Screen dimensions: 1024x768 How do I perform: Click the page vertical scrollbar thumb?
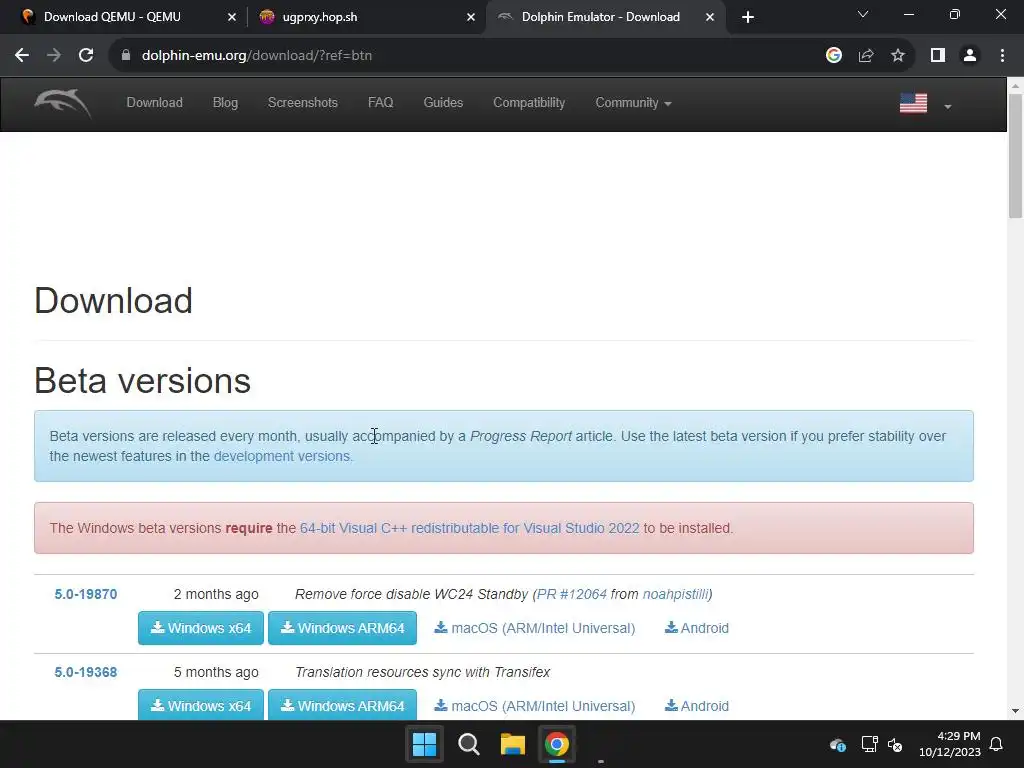pos(1015,155)
